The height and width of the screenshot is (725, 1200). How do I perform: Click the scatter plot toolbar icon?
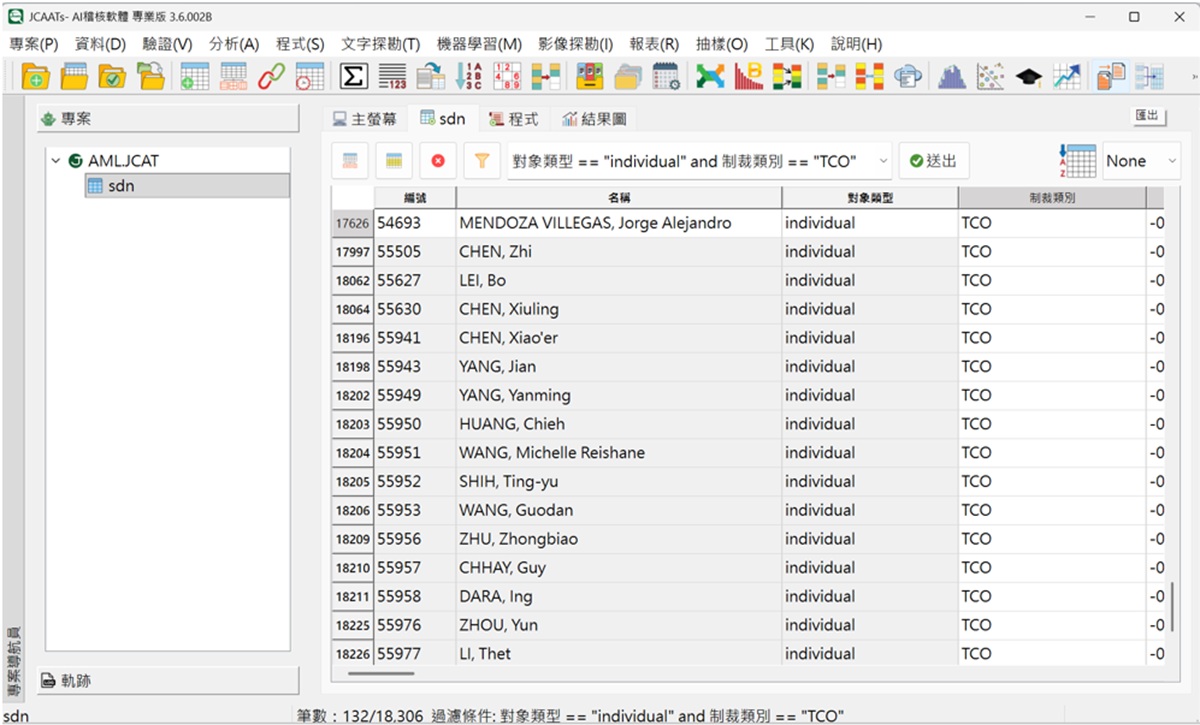tap(990, 77)
